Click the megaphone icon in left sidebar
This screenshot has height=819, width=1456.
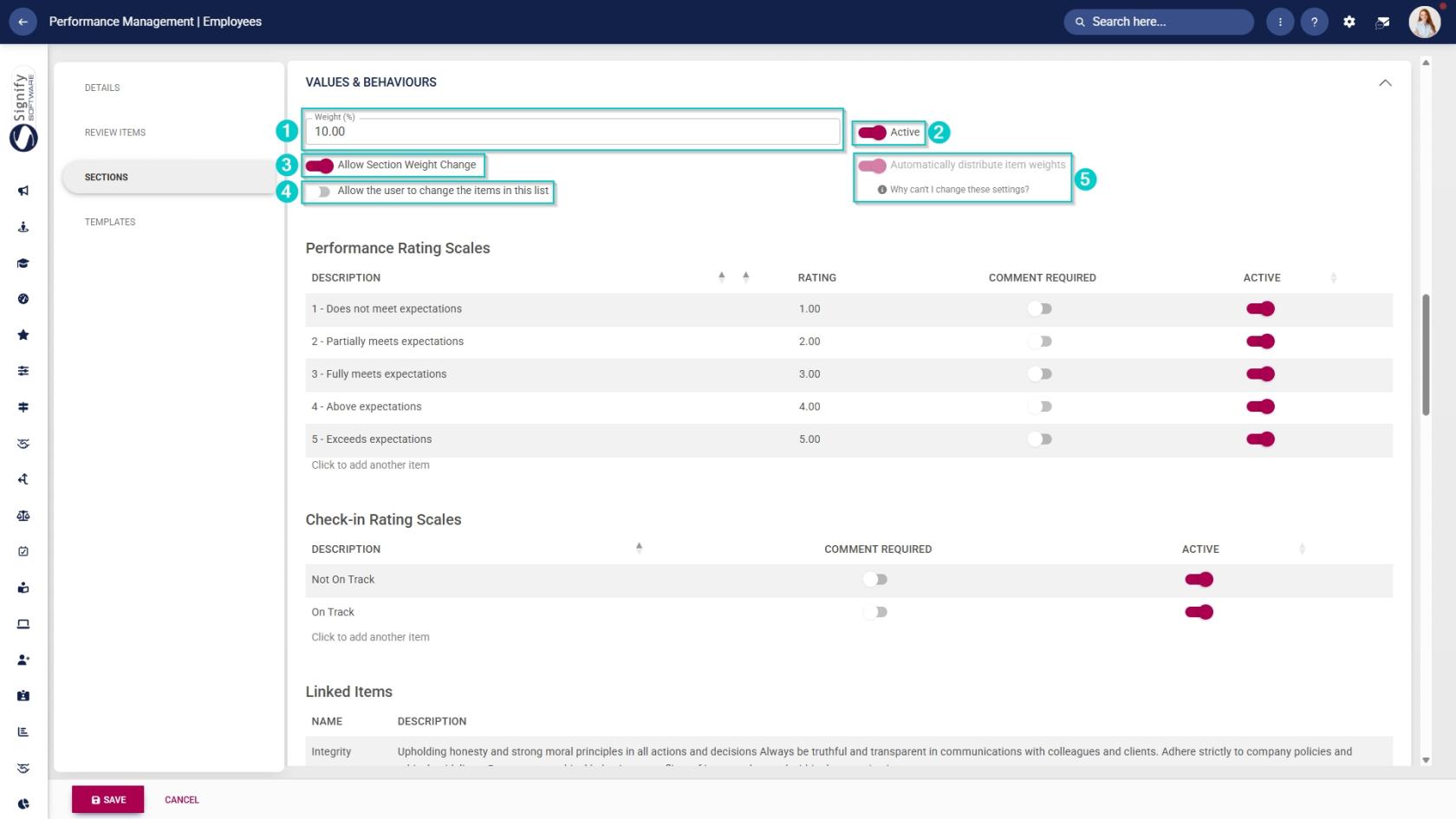pos(23,191)
